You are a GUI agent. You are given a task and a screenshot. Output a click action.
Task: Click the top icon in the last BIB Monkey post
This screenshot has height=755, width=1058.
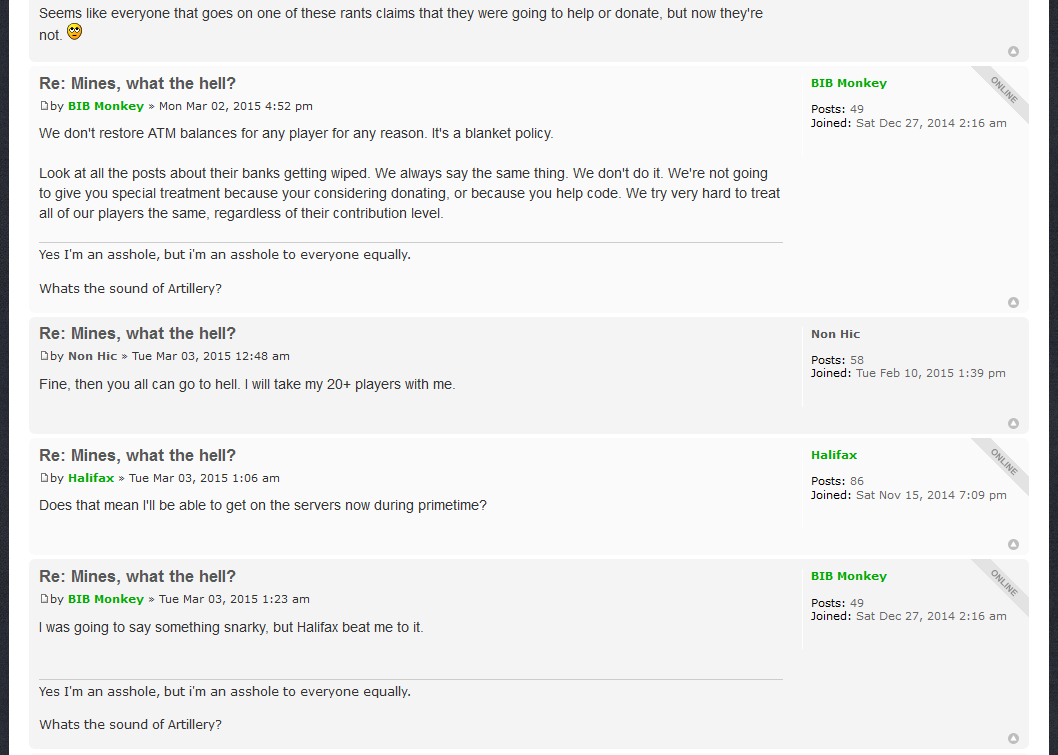pyautogui.click(x=1013, y=739)
